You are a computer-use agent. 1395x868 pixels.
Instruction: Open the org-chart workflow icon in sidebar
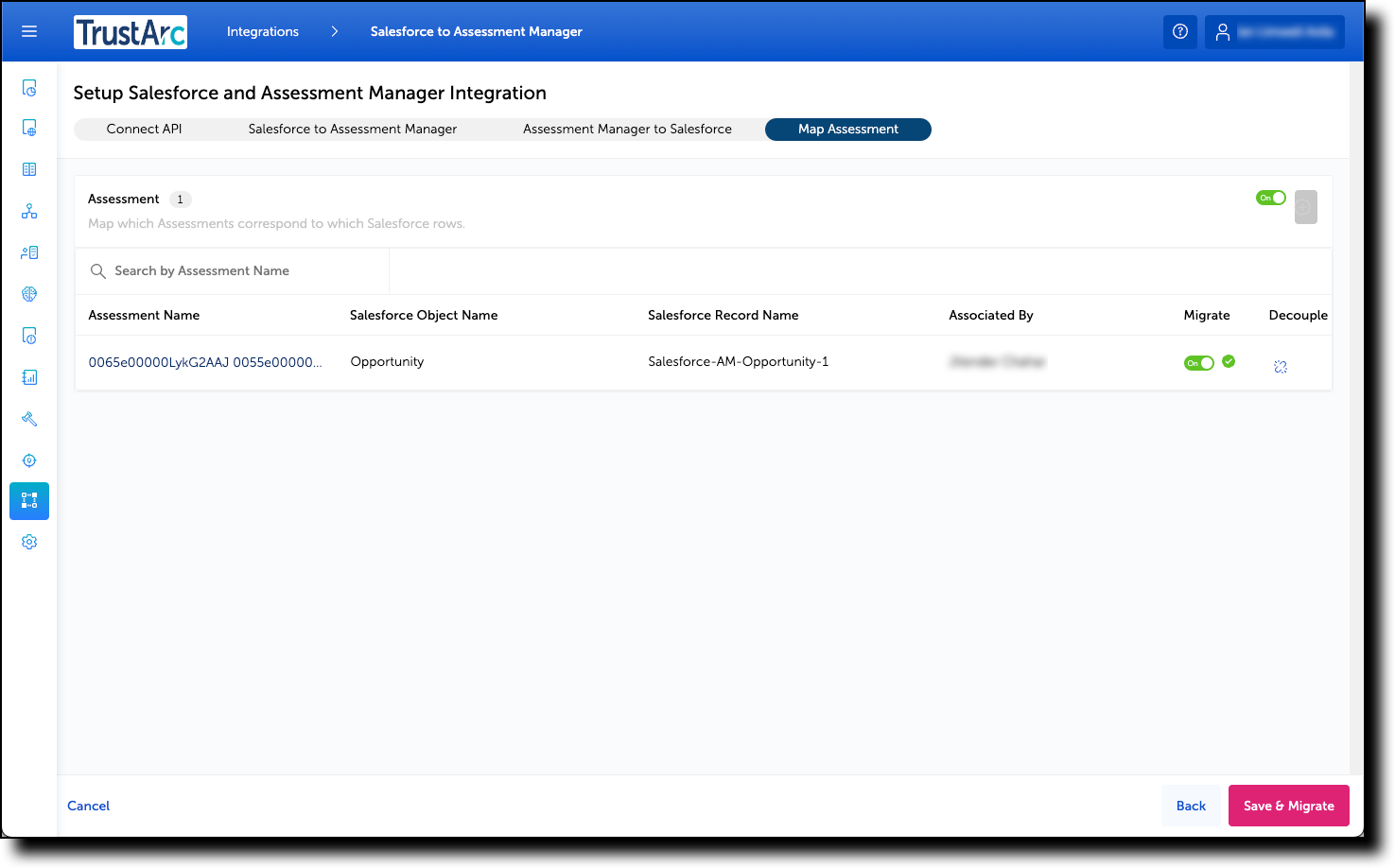coord(28,211)
